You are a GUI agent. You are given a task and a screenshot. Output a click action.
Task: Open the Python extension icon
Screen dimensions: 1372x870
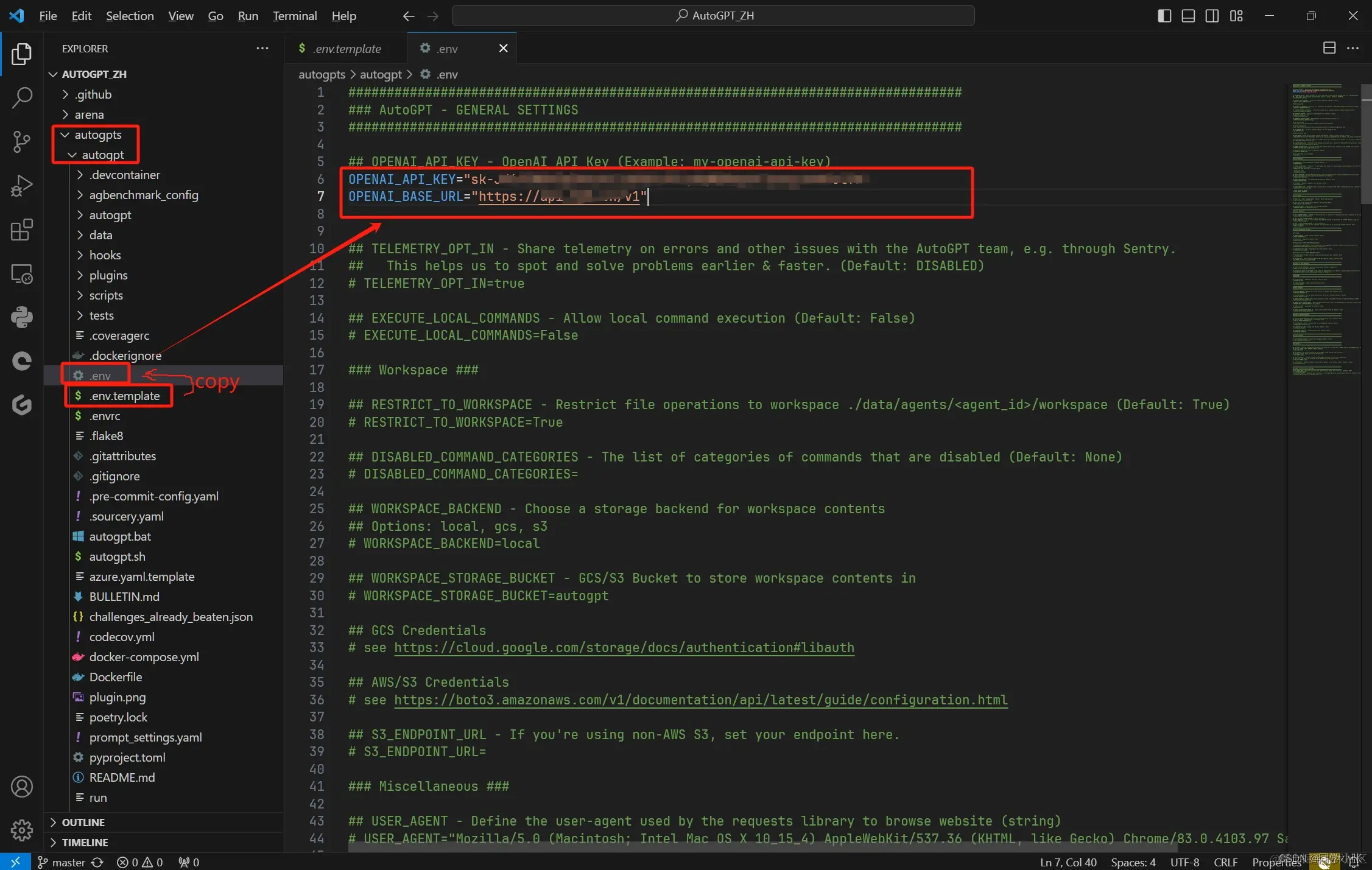pos(22,317)
